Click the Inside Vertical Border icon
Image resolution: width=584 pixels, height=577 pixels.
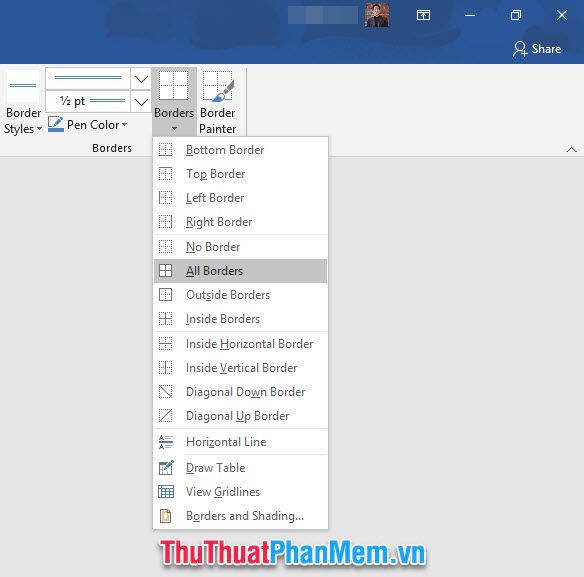coord(165,368)
